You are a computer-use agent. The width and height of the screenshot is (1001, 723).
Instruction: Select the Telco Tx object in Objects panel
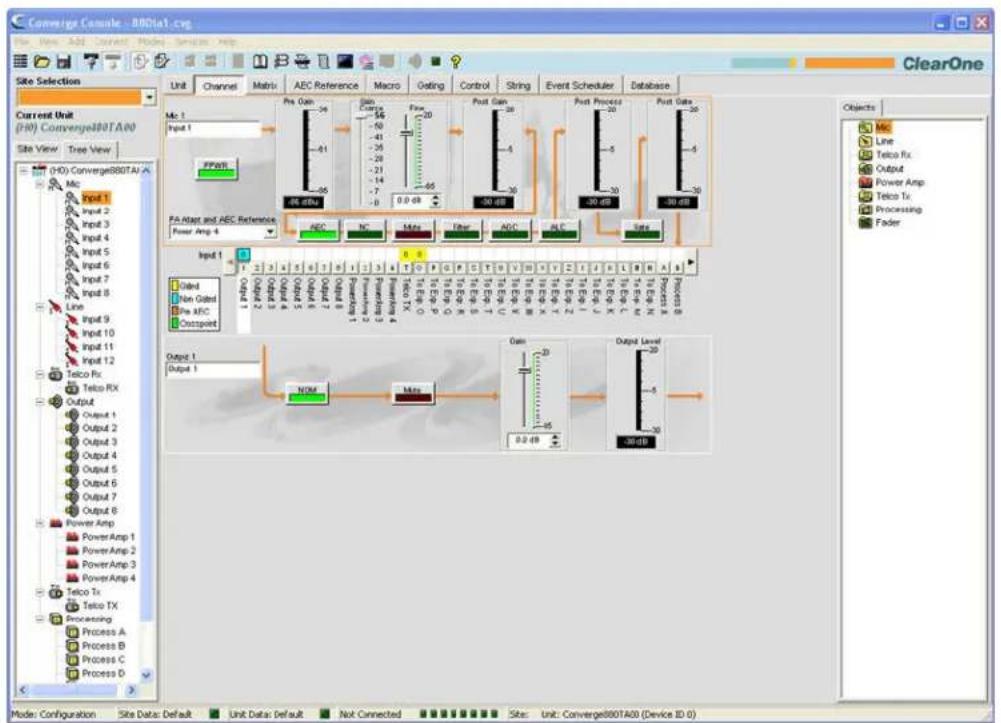tap(886, 196)
